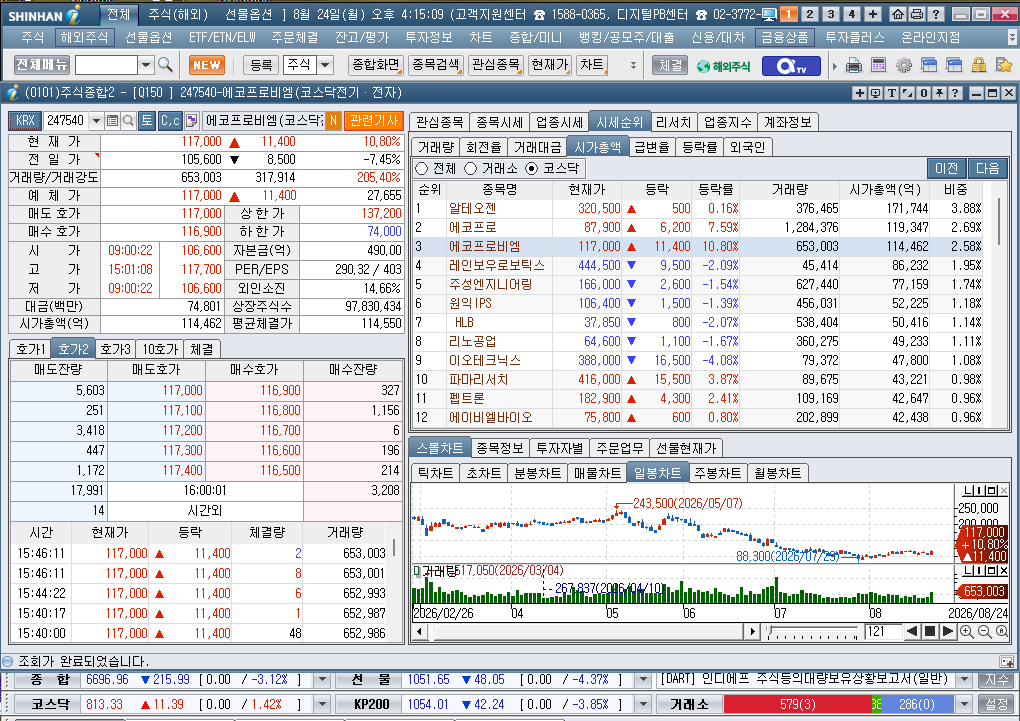Click stock search magnifier next to code field
Screen dimensions: 1020x721
[128, 120]
